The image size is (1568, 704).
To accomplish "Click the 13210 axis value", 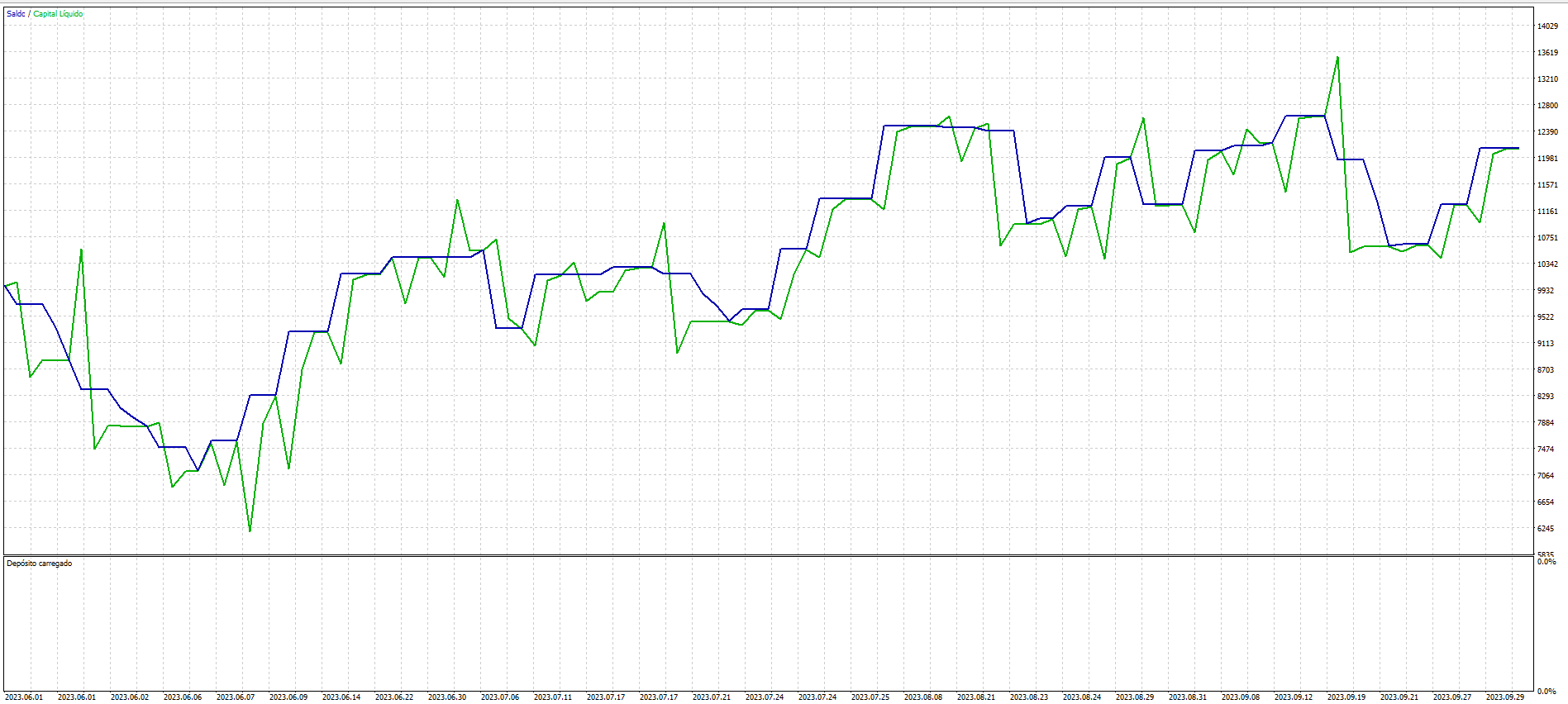I will point(1547,79).
